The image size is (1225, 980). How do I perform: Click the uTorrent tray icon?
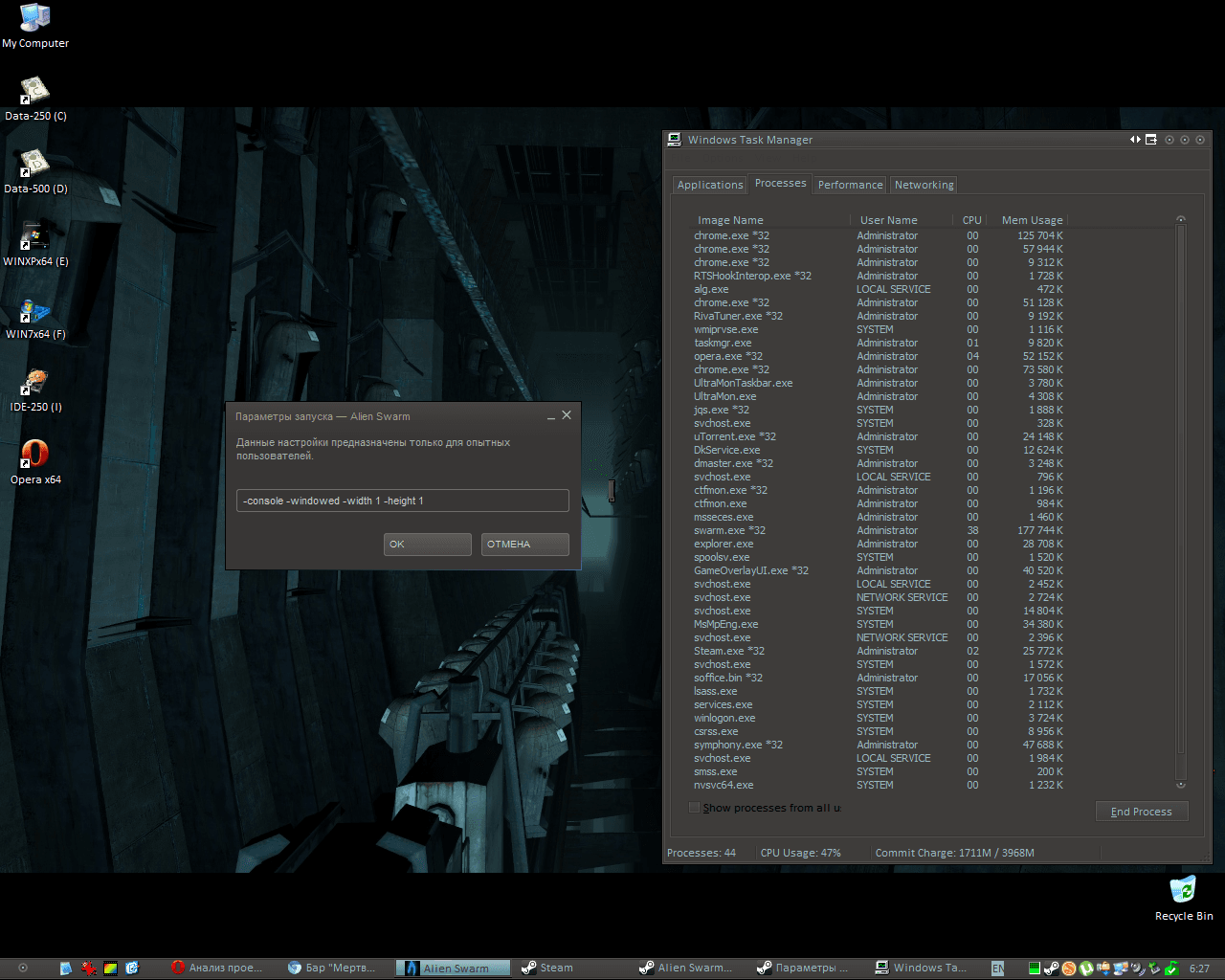click(x=1086, y=969)
